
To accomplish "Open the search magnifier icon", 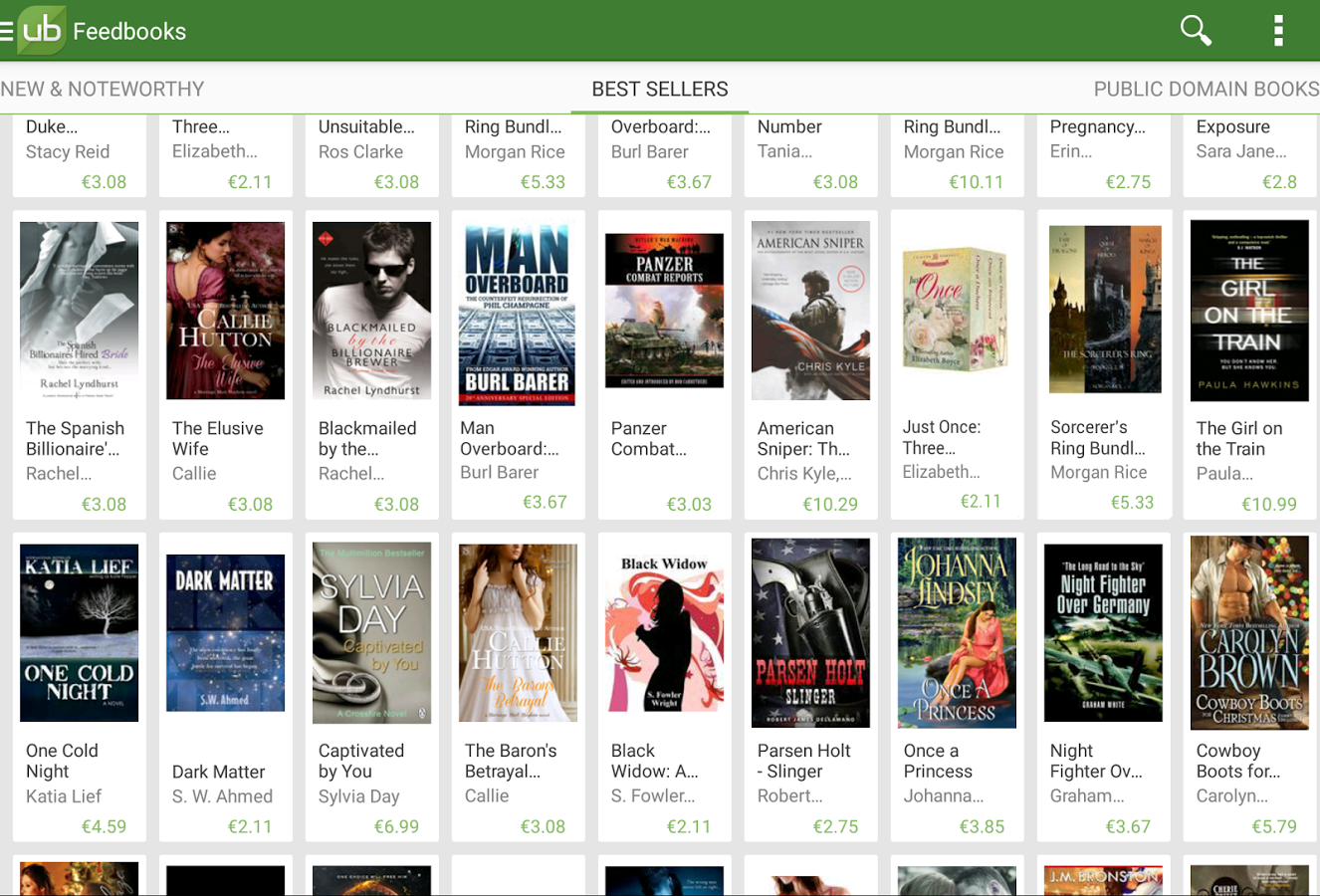I will click(1196, 31).
